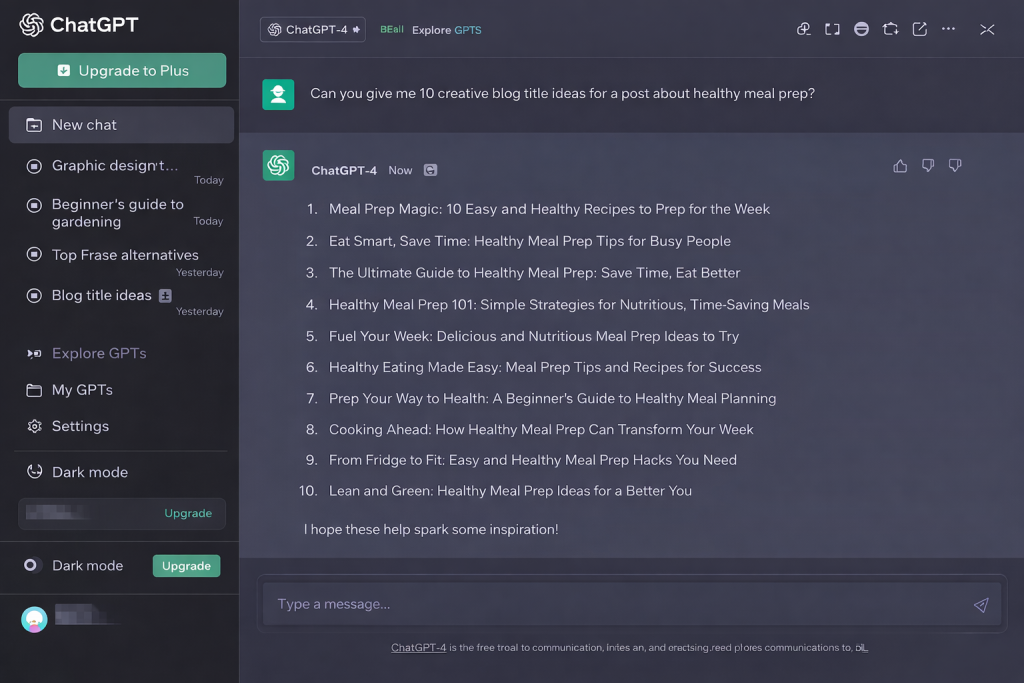This screenshot has width=1024, height=683.
Task: Click title 5 Fuel Your Week
Action: click(x=534, y=336)
